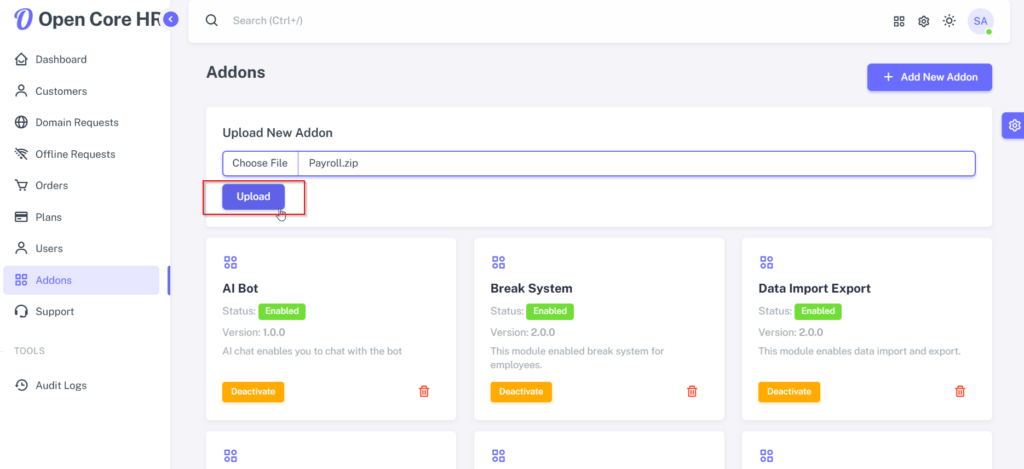Open the floating customizer gear tab

click(x=1014, y=125)
